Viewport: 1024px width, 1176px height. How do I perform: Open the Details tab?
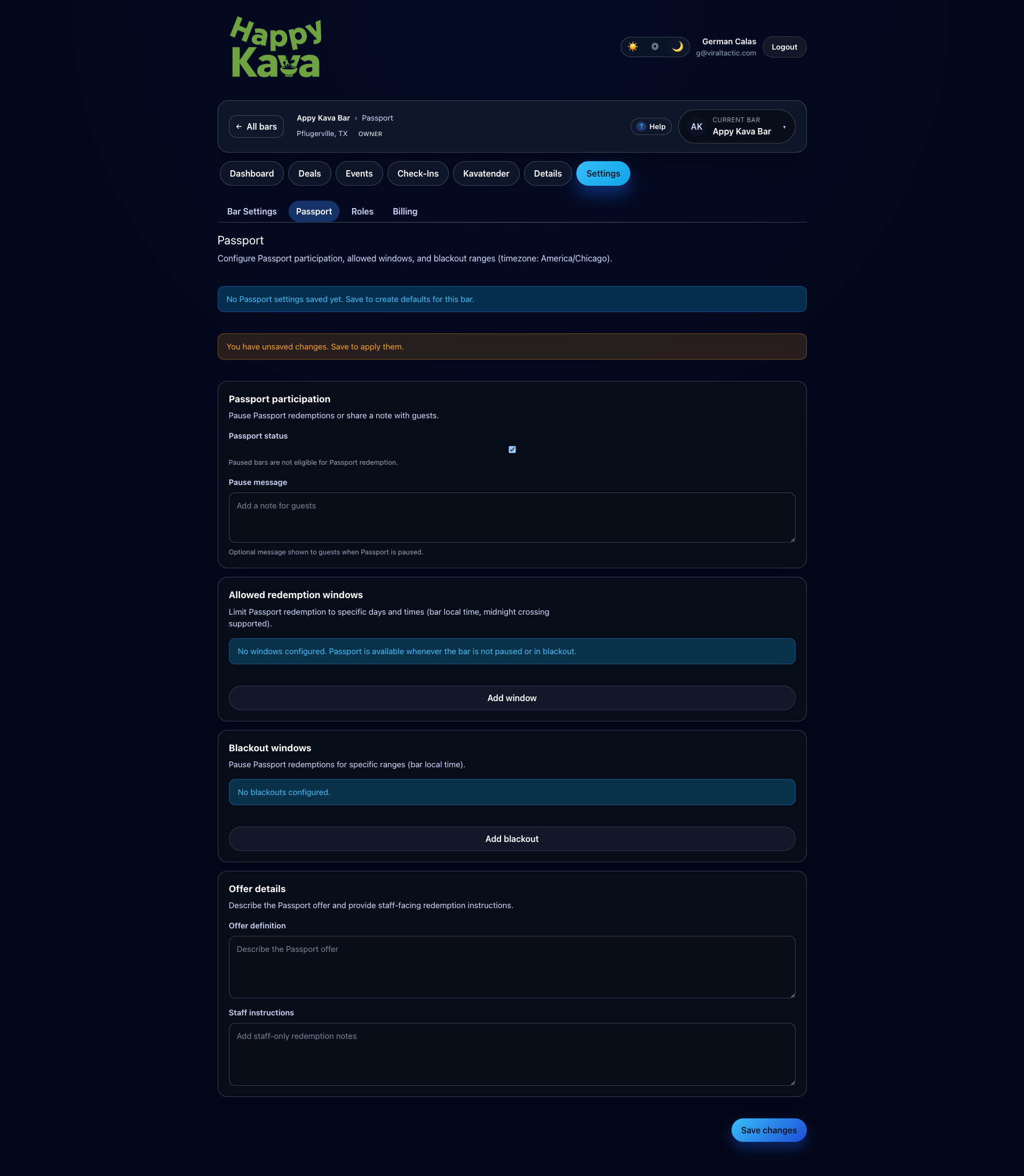coord(547,174)
